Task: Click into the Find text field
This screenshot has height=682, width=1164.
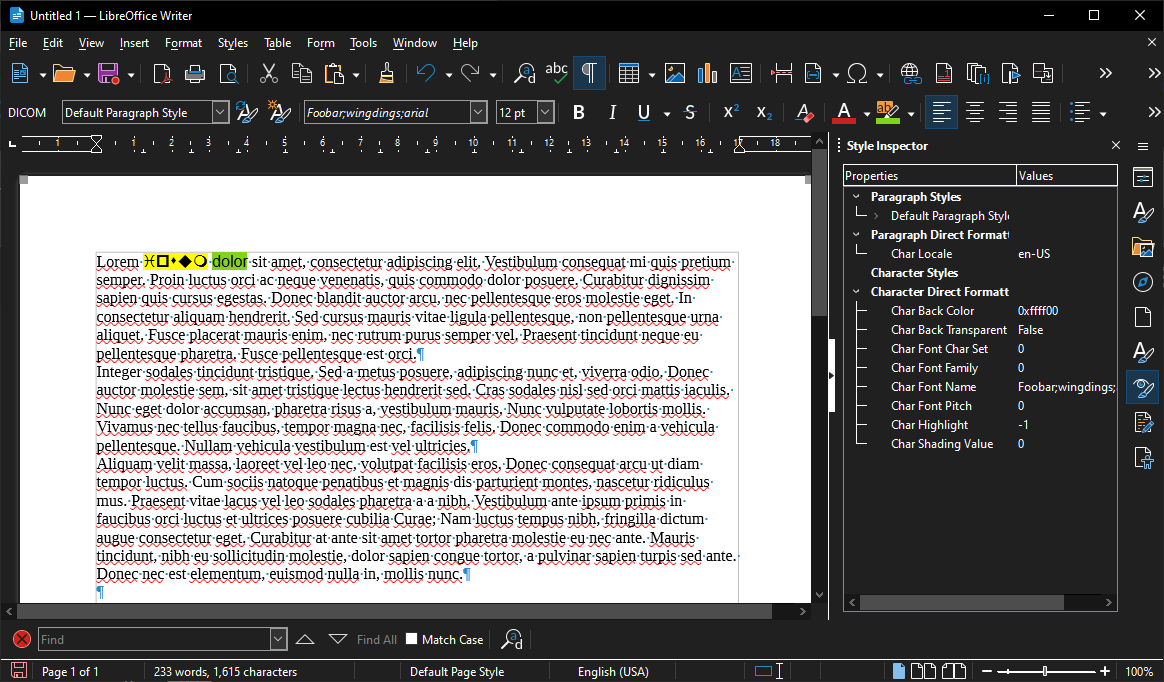Action: tap(154, 639)
